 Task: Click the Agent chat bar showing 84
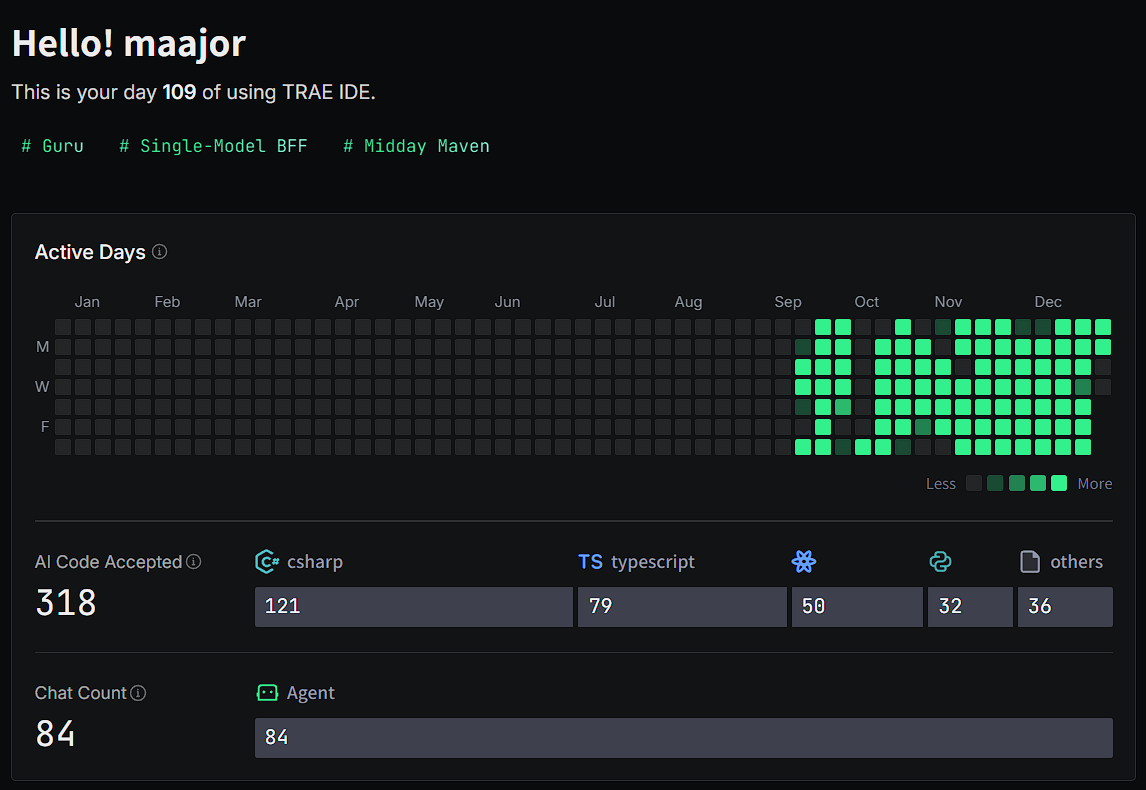pos(683,738)
